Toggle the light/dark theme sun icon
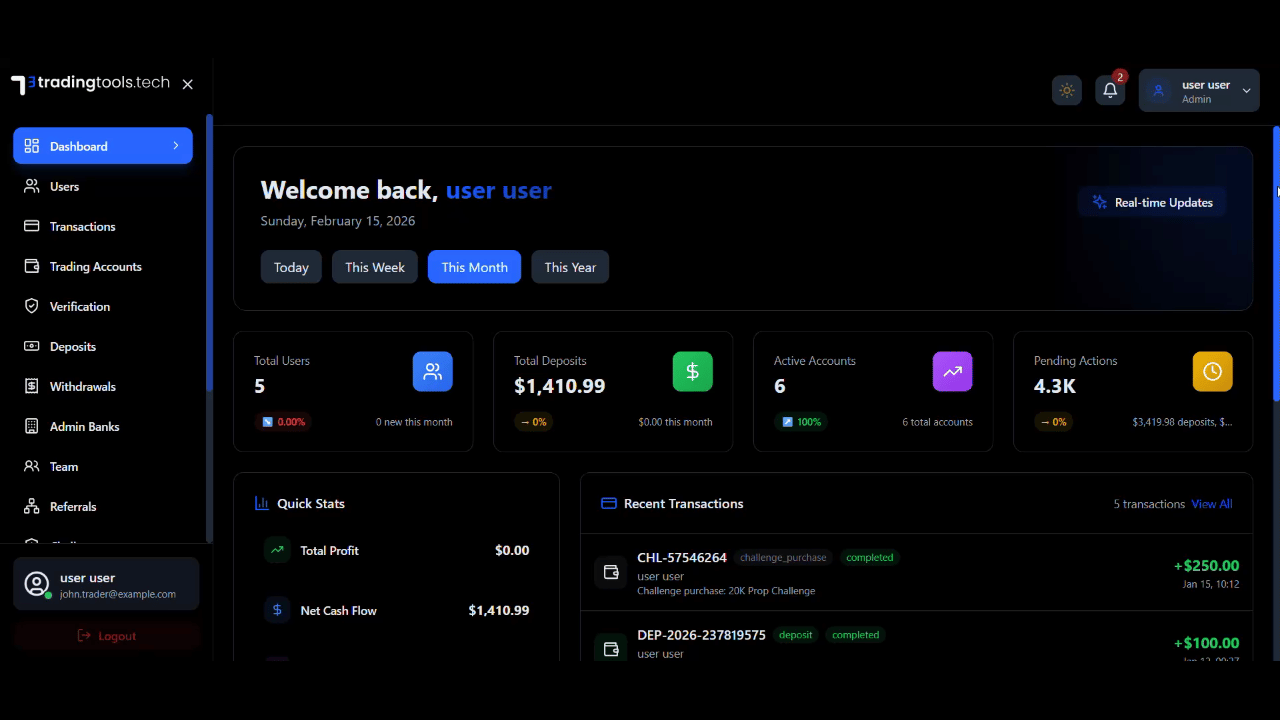This screenshot has height=720, width=1280. (1067, 91)
